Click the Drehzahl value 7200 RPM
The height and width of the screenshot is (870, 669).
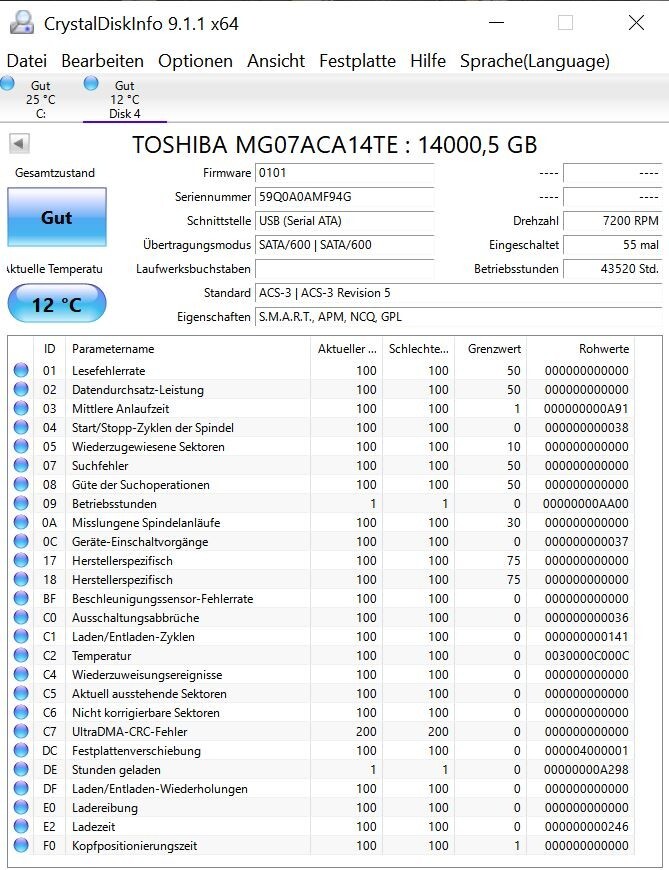pos(612,220)
